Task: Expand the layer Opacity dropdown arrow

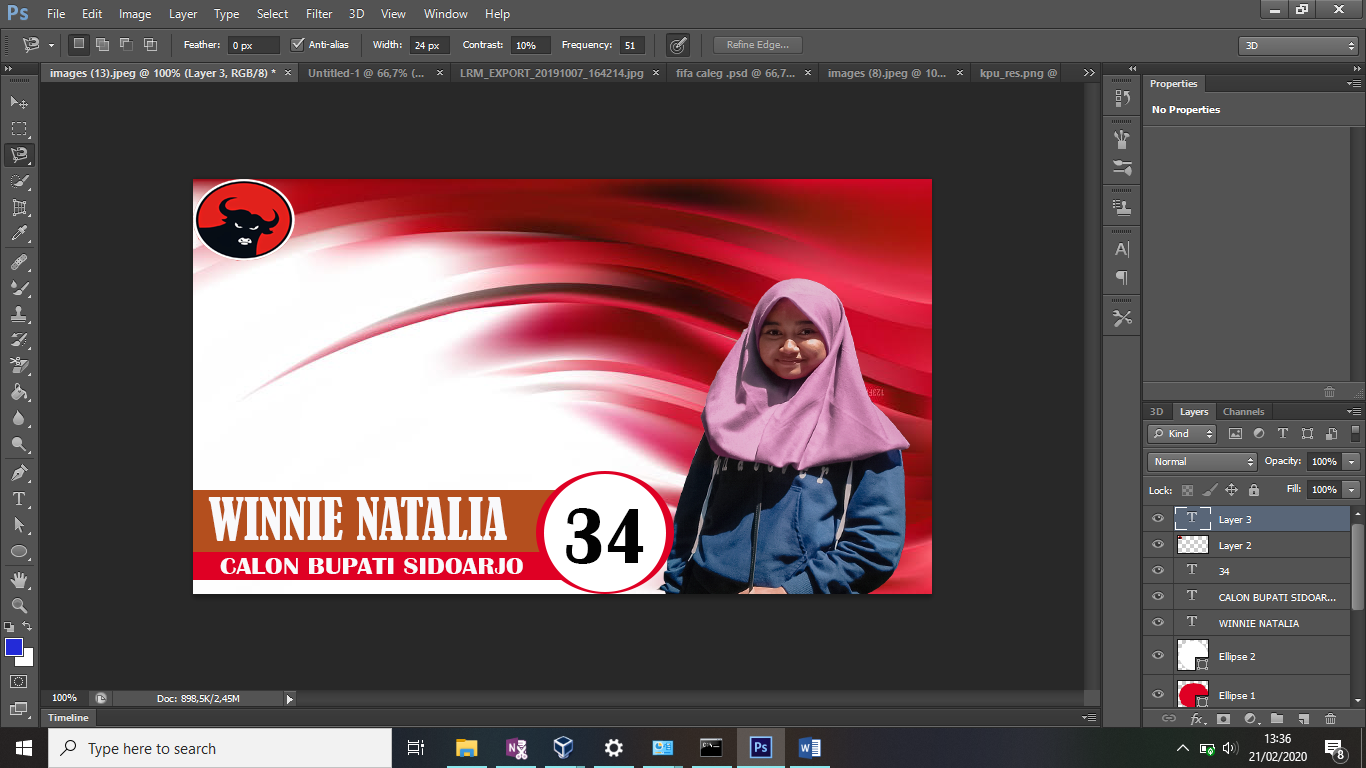Action: click(1352, 462)
